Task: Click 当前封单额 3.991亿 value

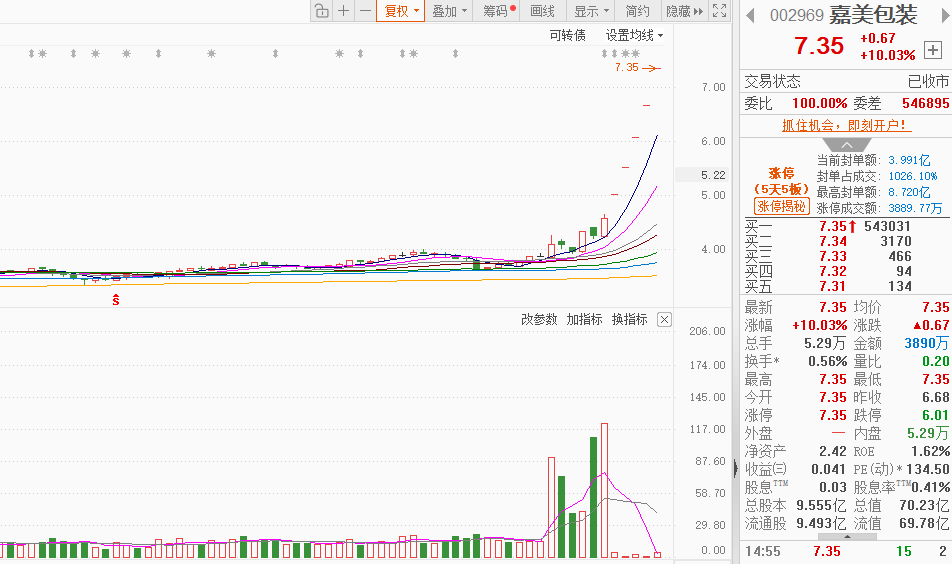Action: coord(909,160)
